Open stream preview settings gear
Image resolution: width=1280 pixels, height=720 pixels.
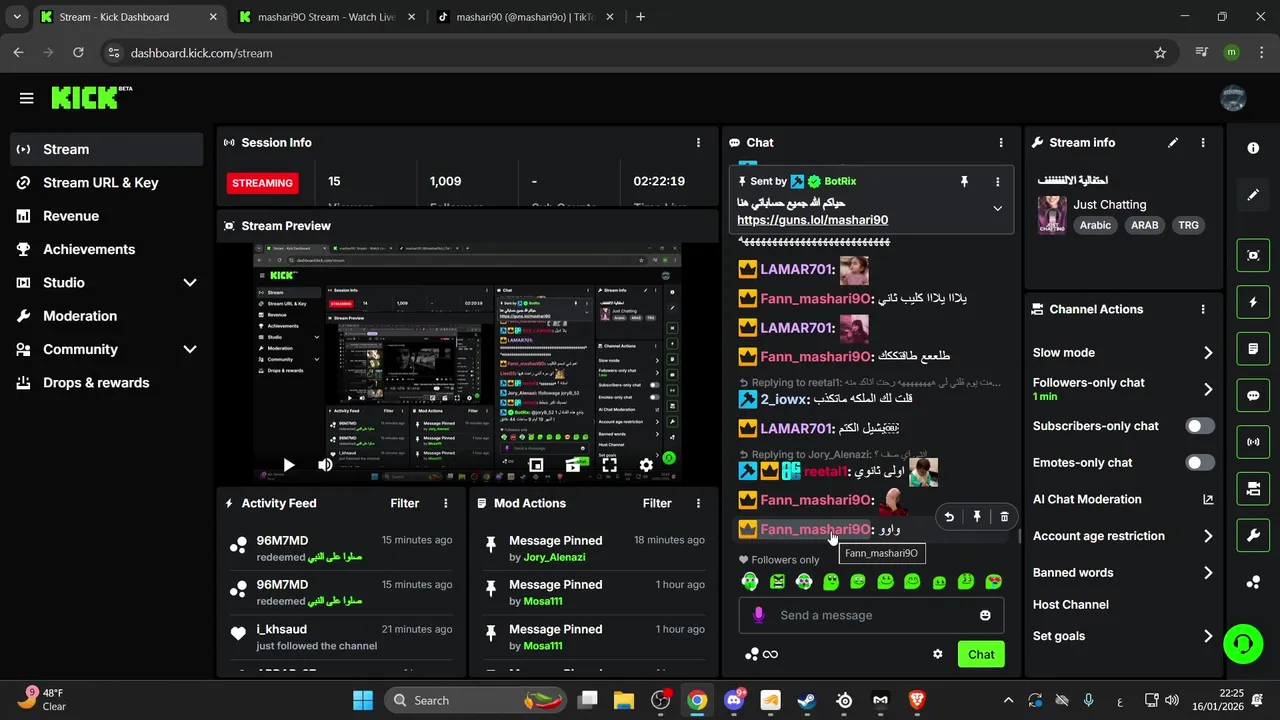[646, 465]
